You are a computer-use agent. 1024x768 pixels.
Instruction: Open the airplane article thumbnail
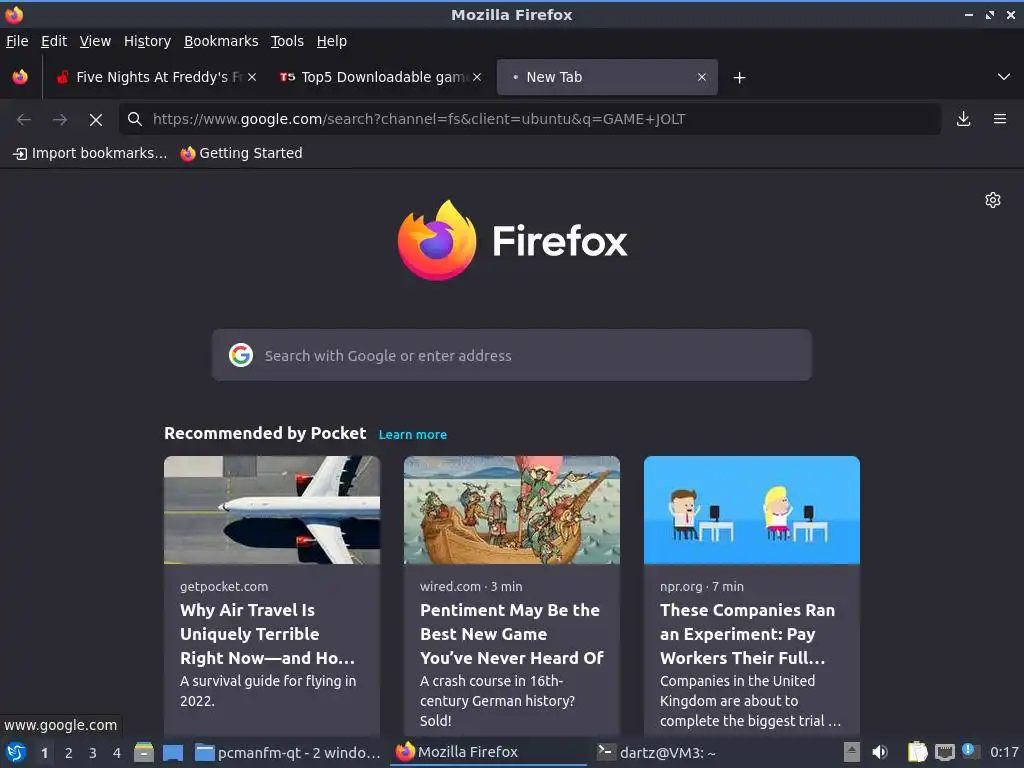[272, 510]
